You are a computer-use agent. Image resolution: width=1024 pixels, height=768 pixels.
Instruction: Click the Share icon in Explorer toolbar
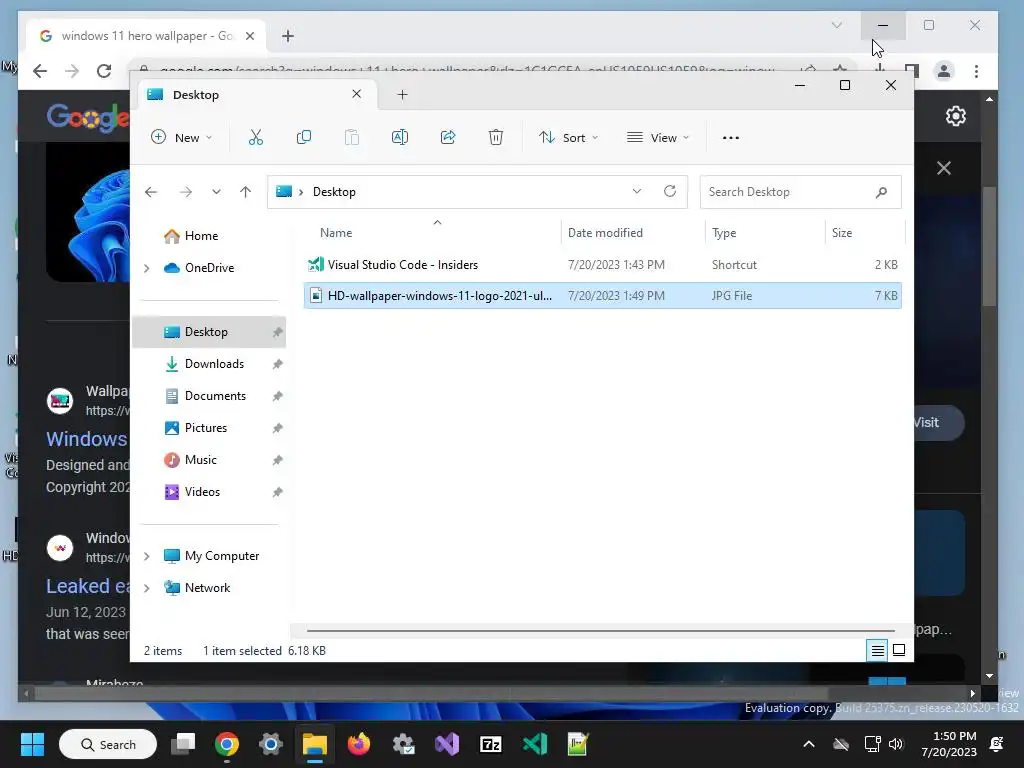[448, 138]
